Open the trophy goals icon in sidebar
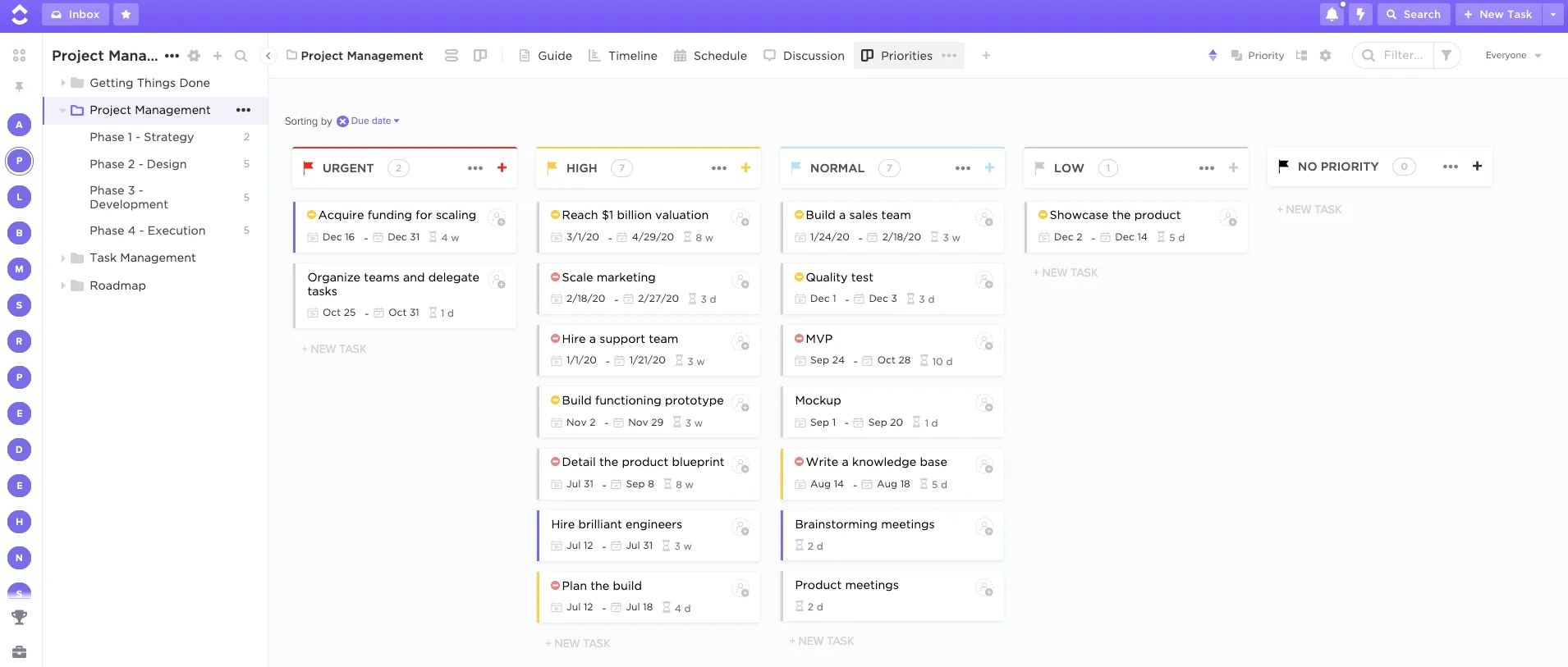The height and width of the screenshot is (667, 1568). click(x=19, y=617)
